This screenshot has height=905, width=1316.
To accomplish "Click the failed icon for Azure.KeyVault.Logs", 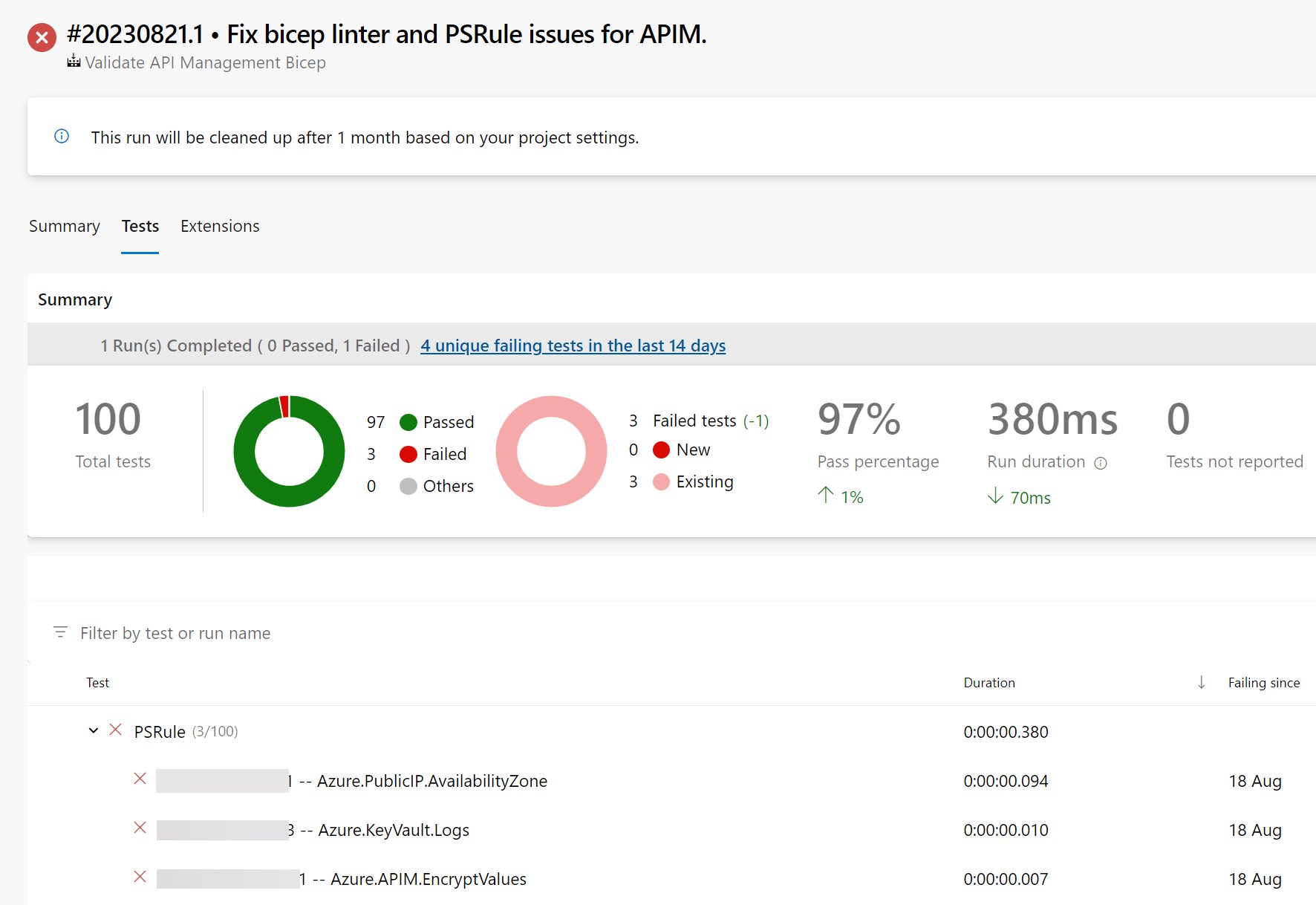I will pos(140,828).
